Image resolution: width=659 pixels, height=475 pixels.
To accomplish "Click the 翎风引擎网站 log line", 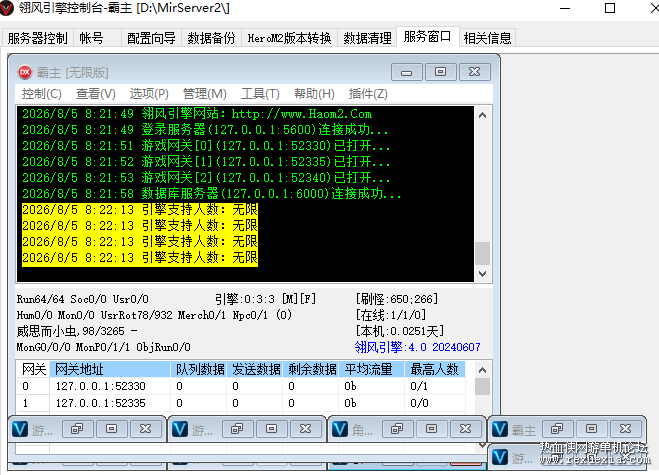I will [x=197, y=114].
